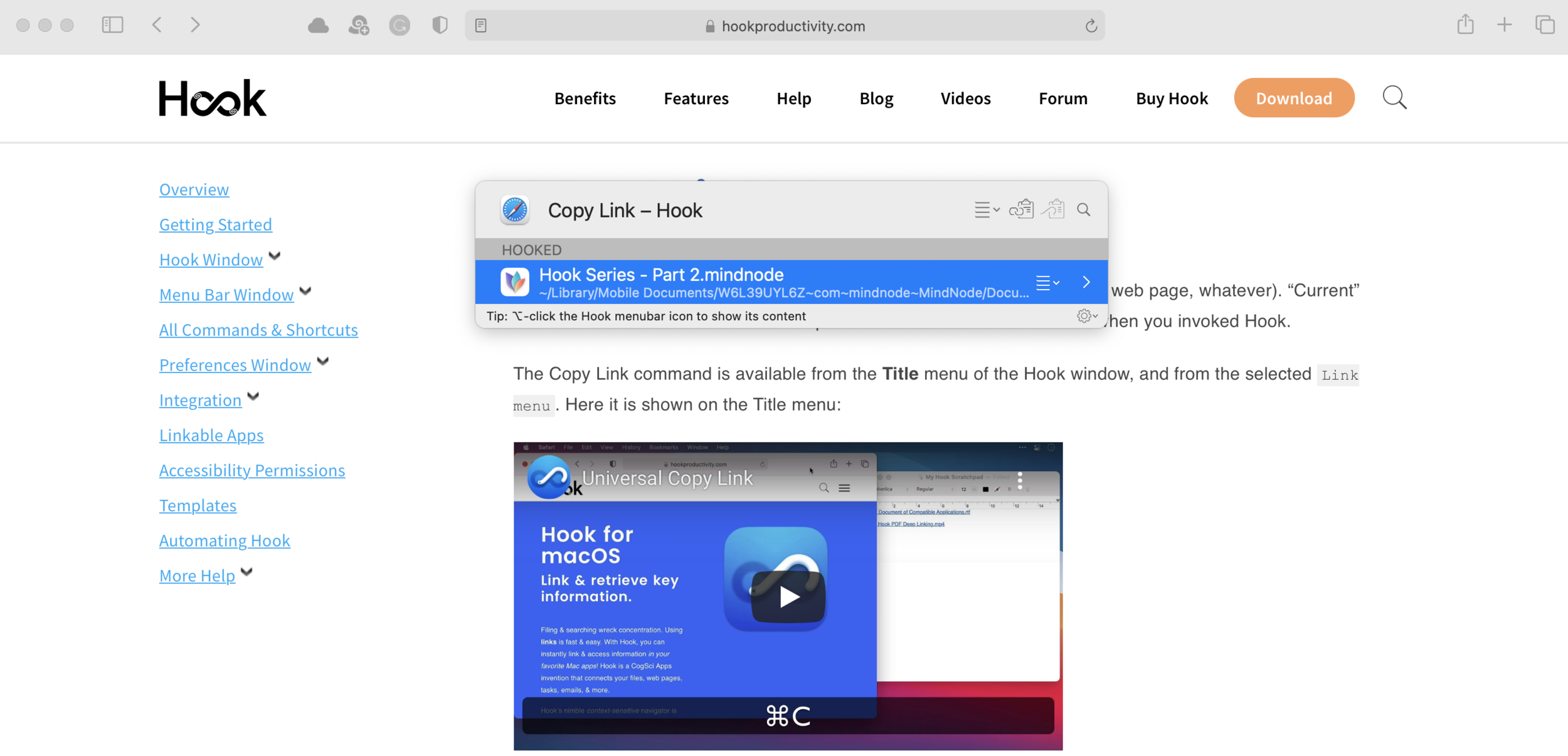The image size is (1568, 756).
Task: Click MindNode file icon in hooked row
Action: coord(515,282)
